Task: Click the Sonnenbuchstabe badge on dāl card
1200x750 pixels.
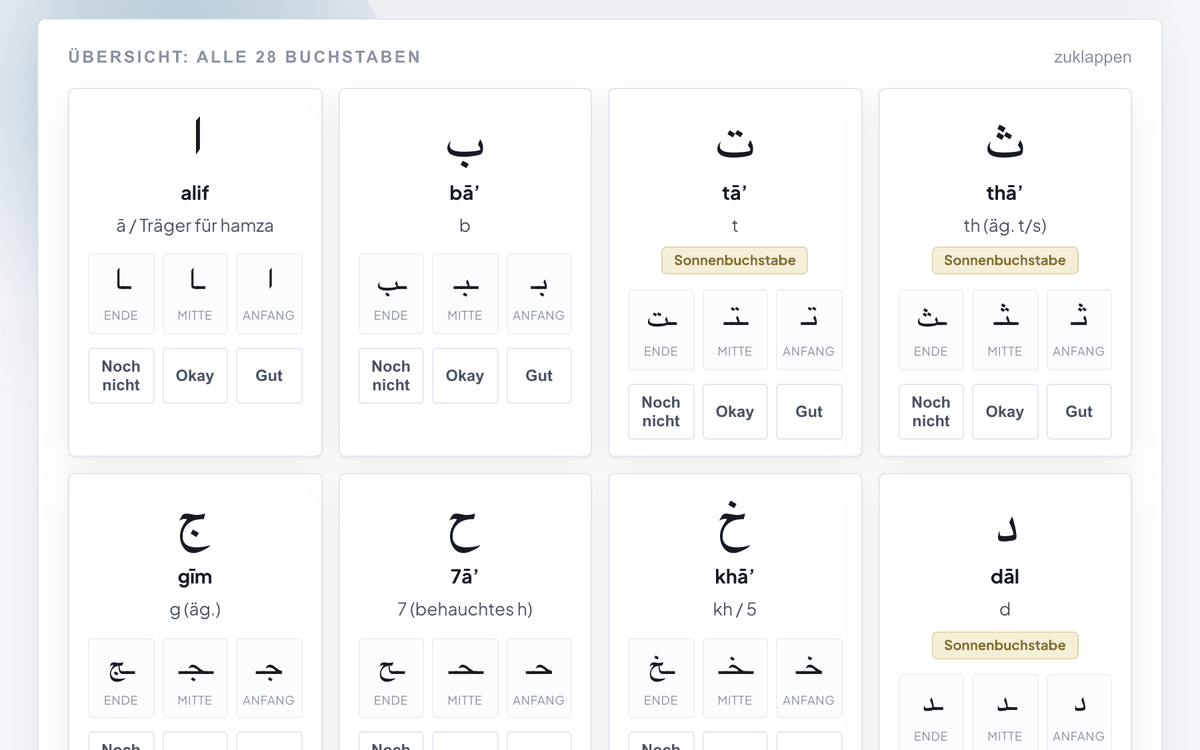Action: [x=1005, y=645]
